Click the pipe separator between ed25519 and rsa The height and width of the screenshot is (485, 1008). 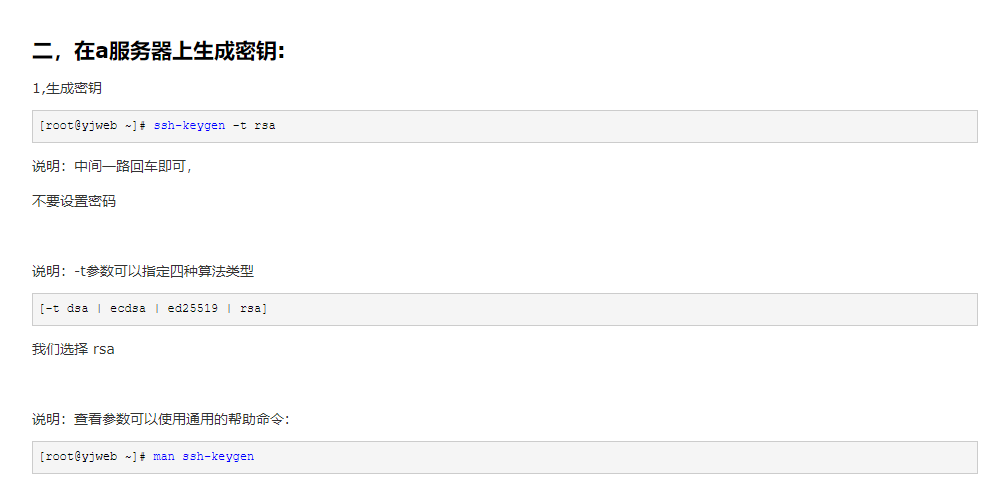coord(228,309)
